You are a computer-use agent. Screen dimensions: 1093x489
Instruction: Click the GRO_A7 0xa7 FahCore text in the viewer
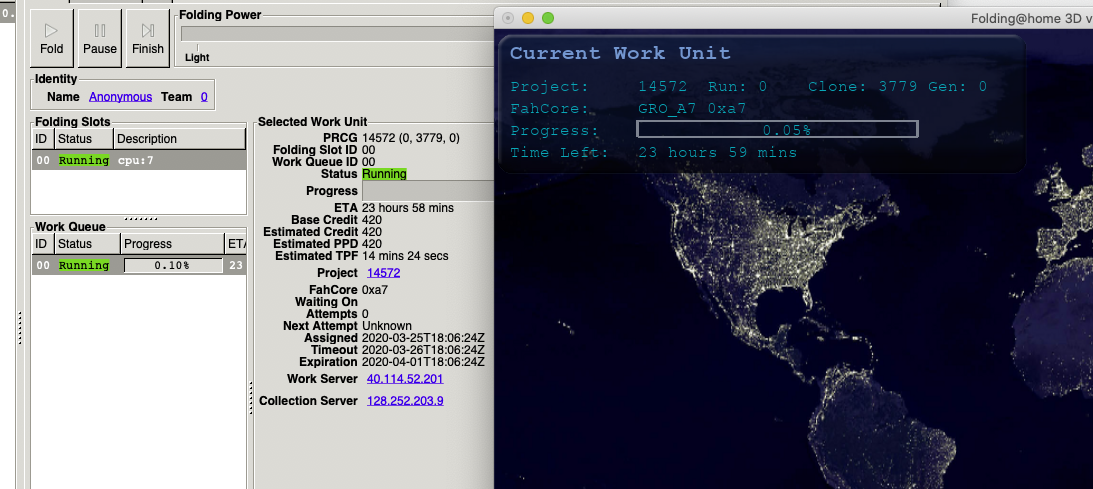pyautogui.click(x=692, y=109)
